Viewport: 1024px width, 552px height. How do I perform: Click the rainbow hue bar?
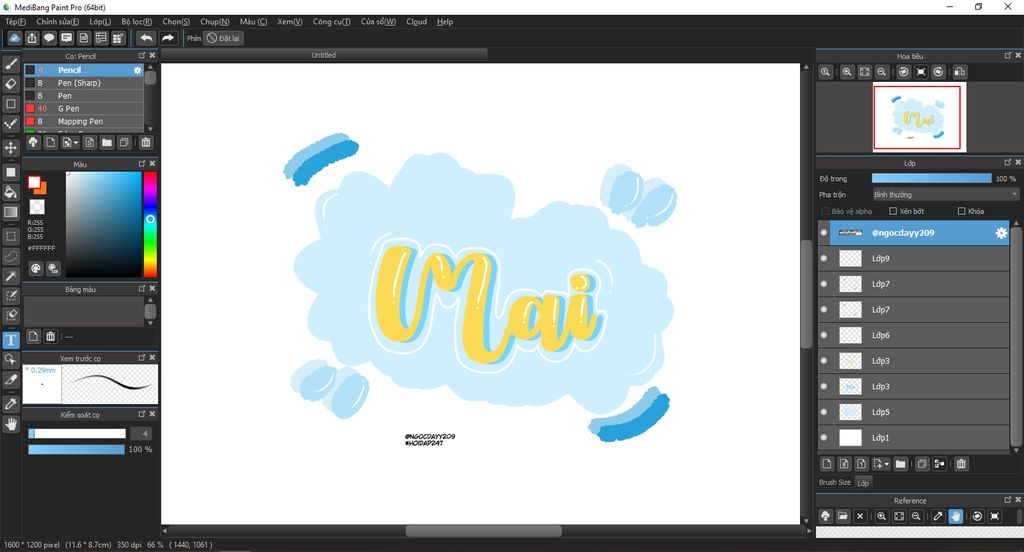click(150, 224)
